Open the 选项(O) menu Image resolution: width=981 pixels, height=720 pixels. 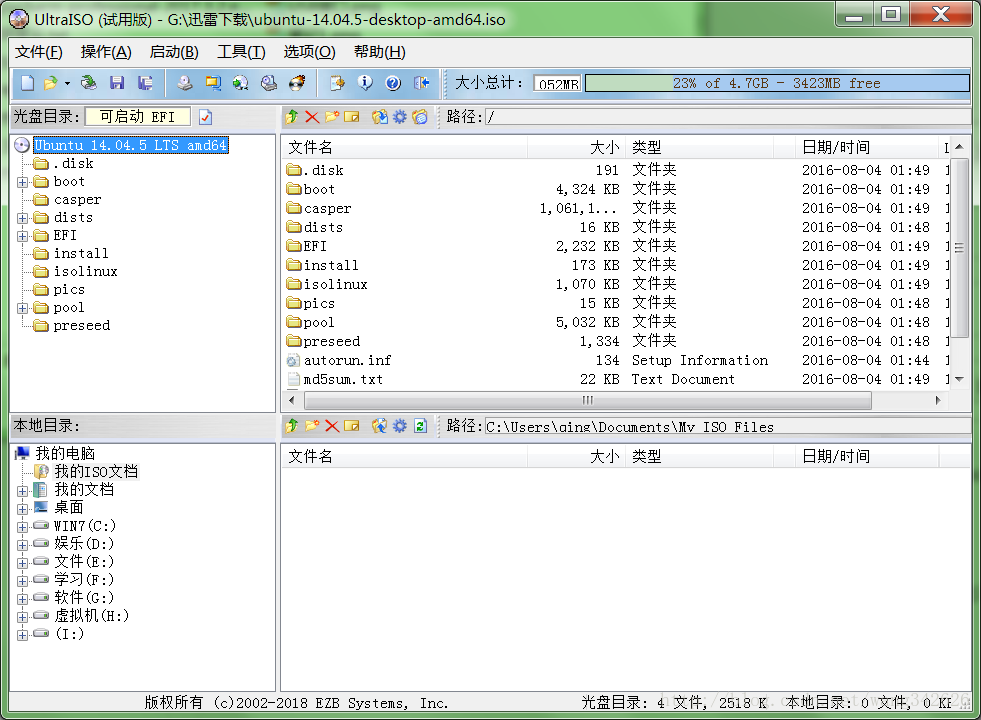[x=309, y=52]
